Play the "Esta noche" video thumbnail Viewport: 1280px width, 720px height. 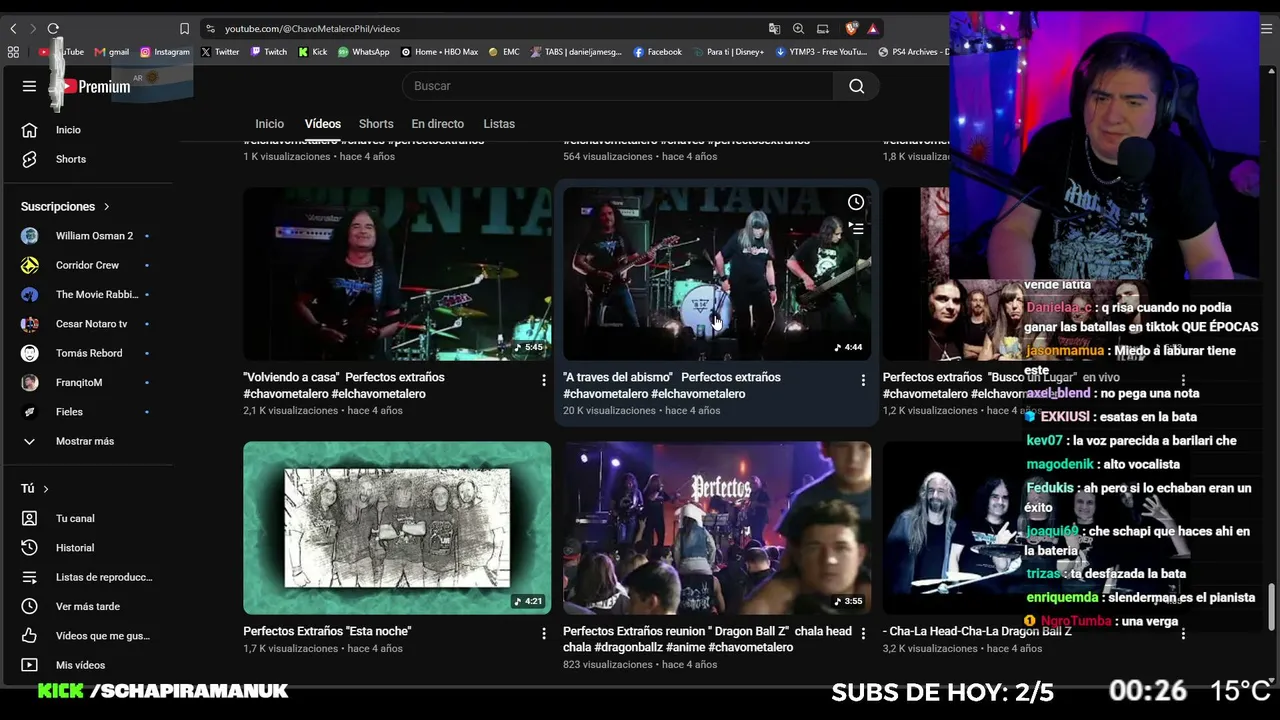[x=397, y=528]
